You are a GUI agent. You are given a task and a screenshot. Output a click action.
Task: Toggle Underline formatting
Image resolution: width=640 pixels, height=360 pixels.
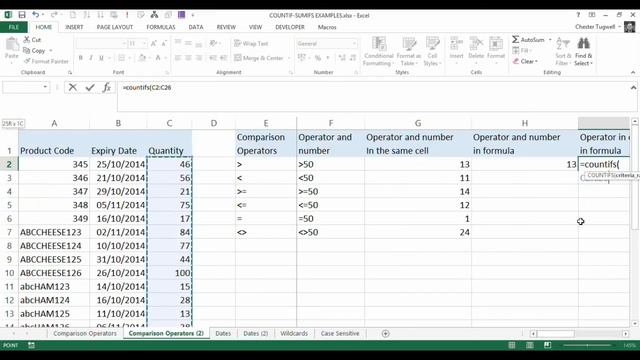tap(101, 58)
